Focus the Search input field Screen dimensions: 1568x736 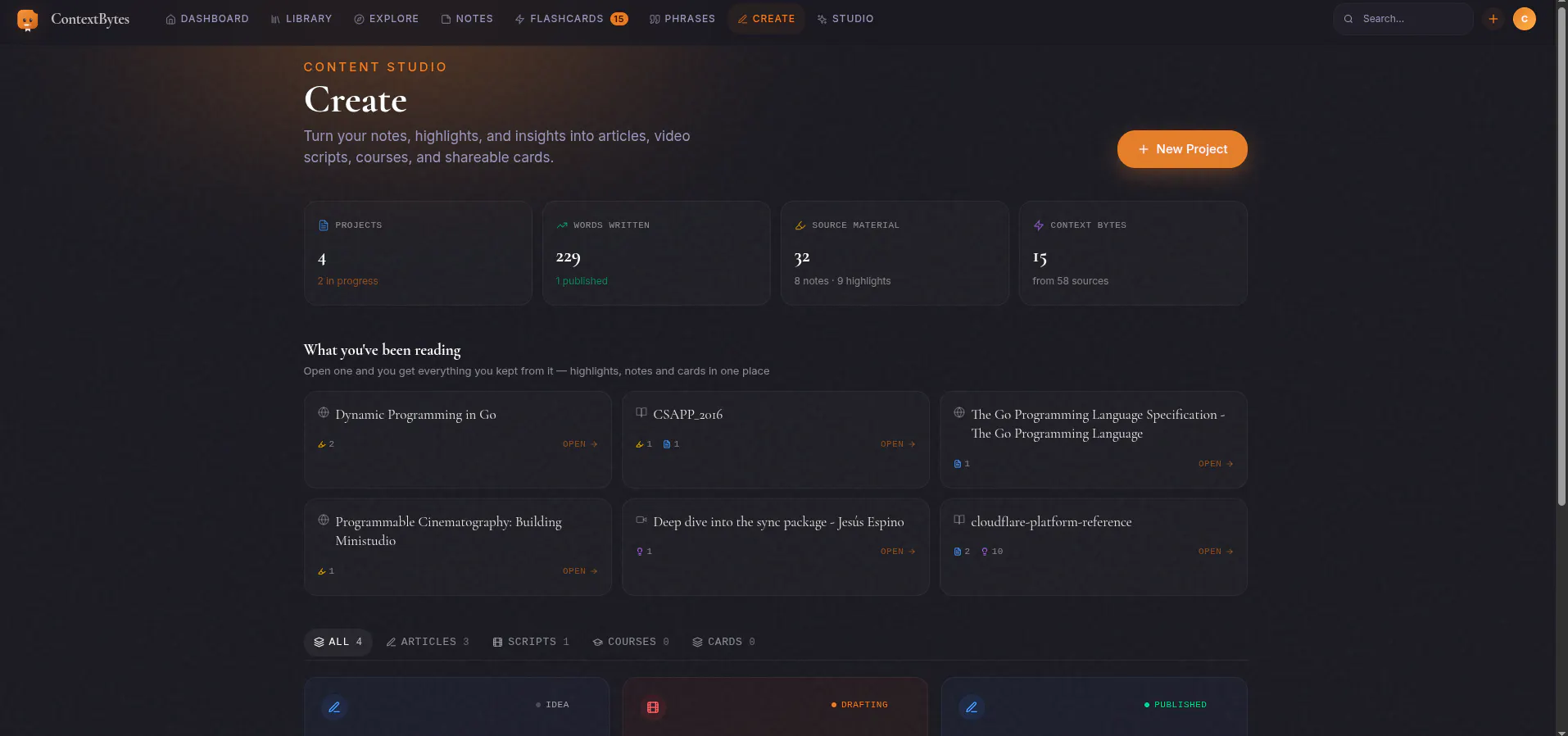click(1403, 19)
